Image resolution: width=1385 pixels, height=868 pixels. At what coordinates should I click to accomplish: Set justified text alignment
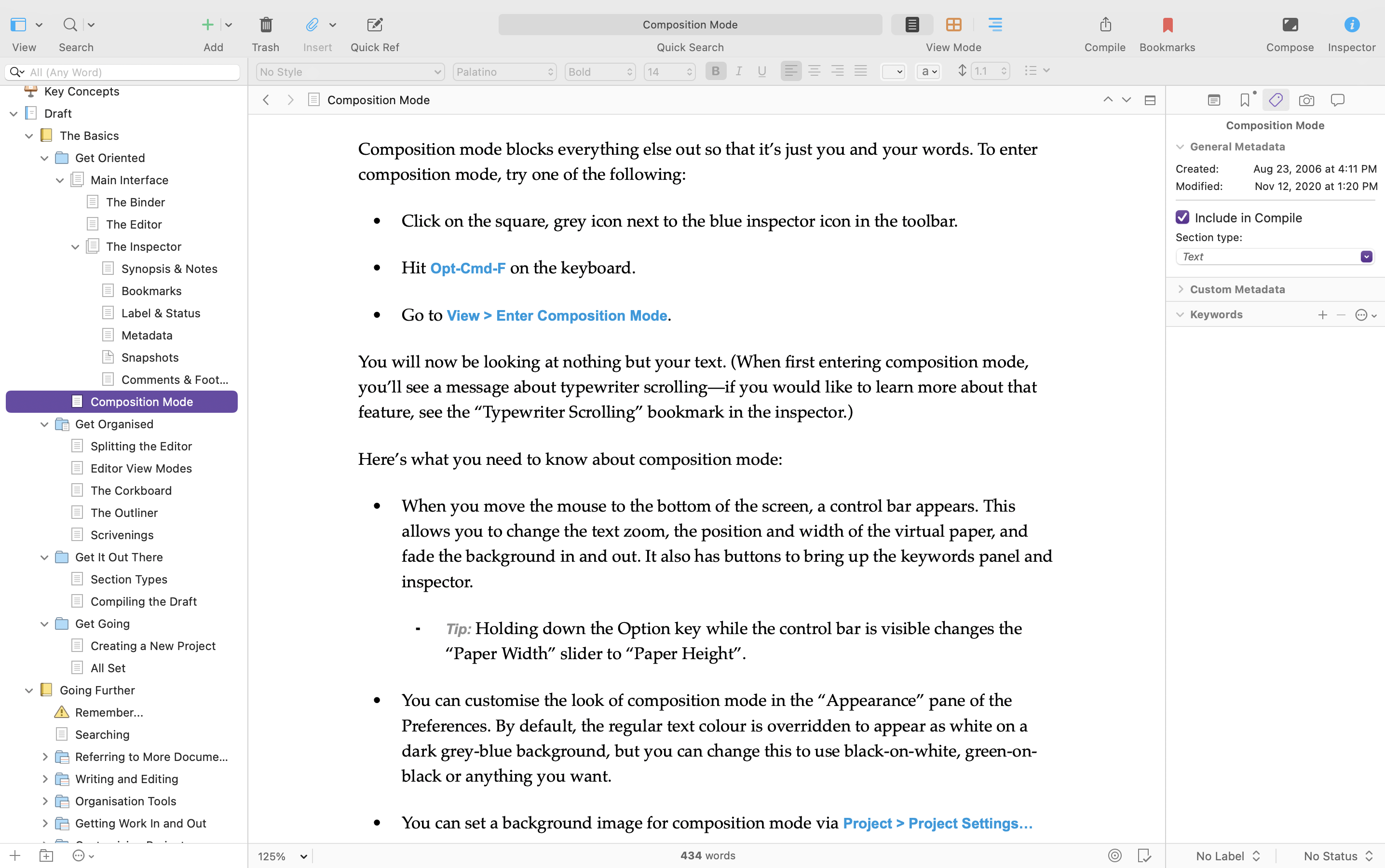860,71
